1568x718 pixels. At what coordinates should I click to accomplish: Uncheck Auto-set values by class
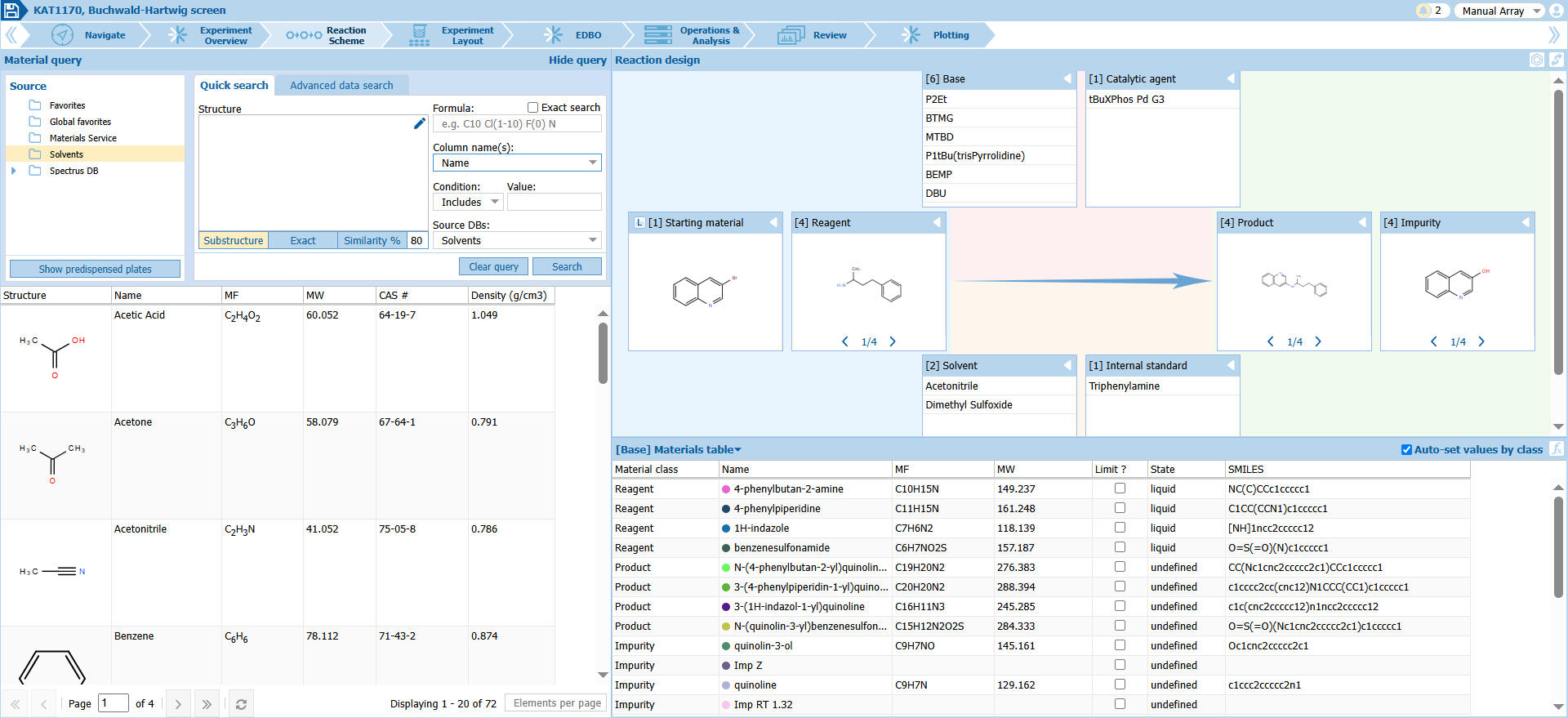[1406, 450]
